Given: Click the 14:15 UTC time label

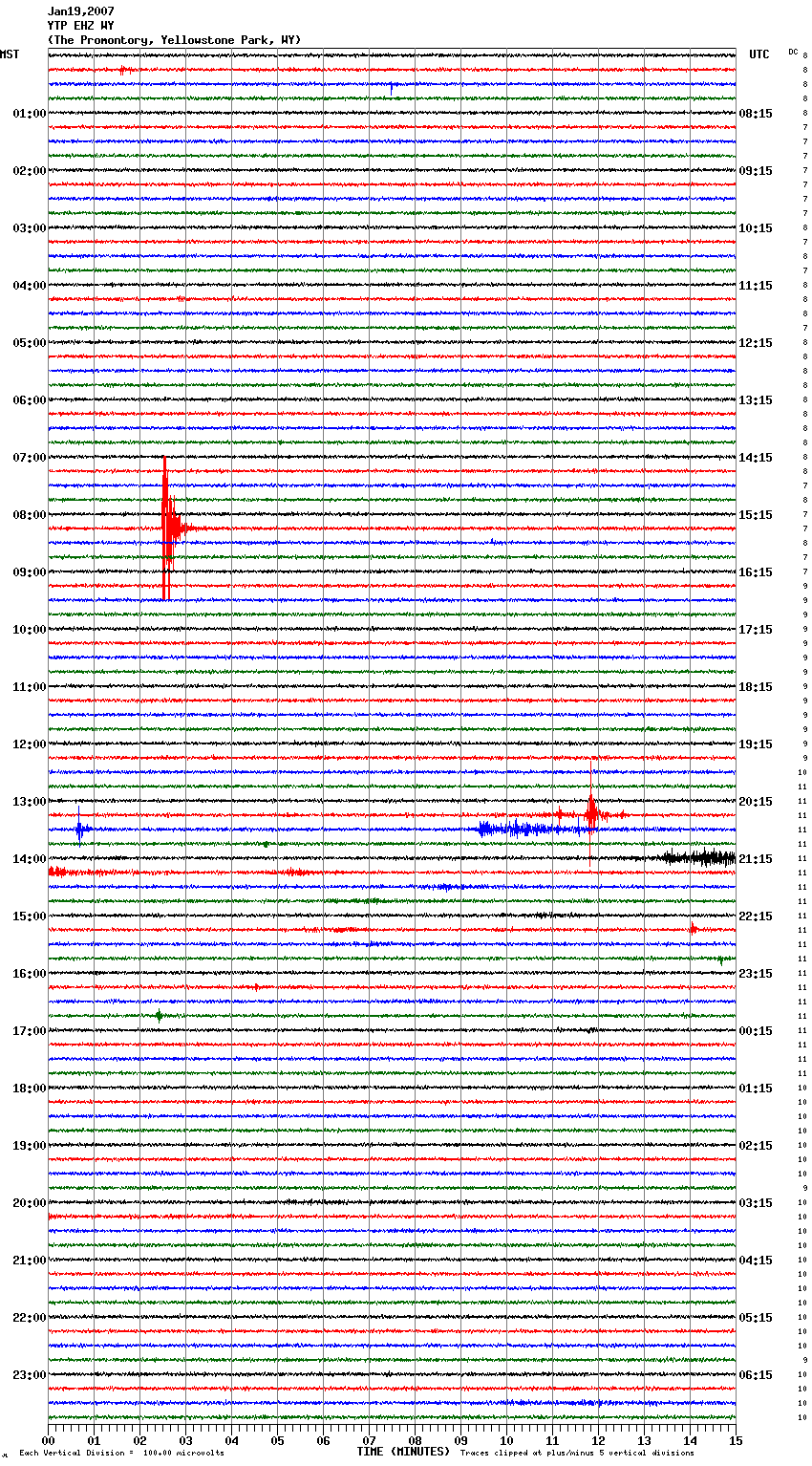Looking at the screenshot, I should (x=756, y=458).
